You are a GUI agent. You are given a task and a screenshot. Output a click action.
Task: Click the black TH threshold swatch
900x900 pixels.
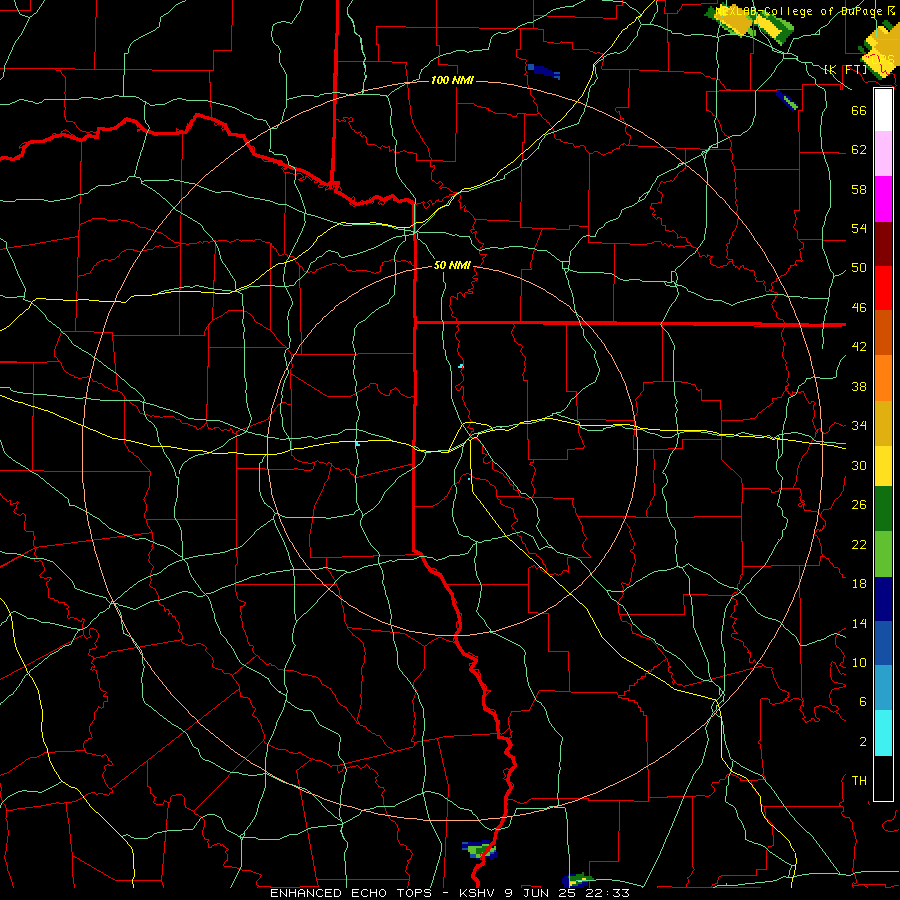tap(883, 778)
